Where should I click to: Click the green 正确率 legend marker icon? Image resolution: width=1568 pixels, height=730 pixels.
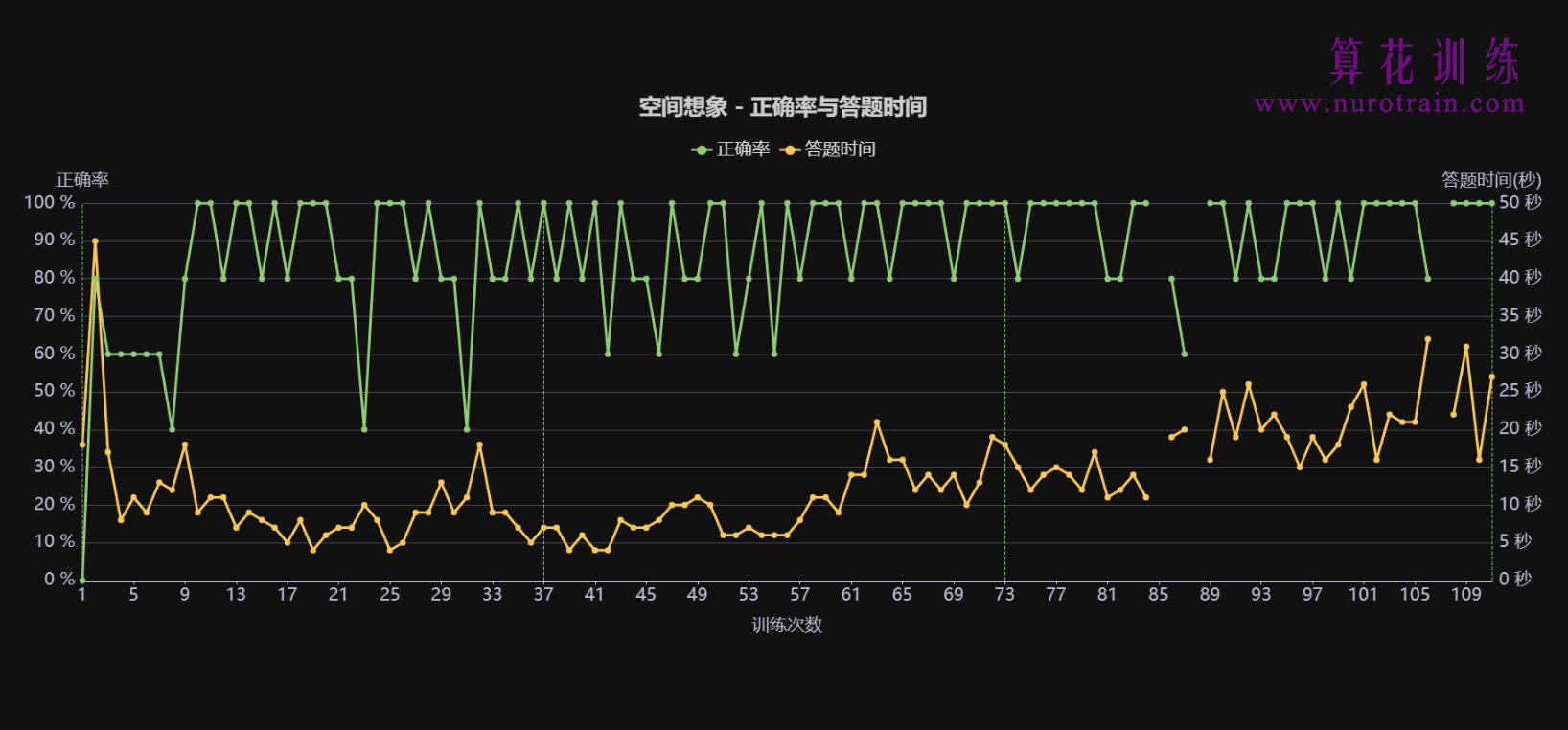pos(702,150)
